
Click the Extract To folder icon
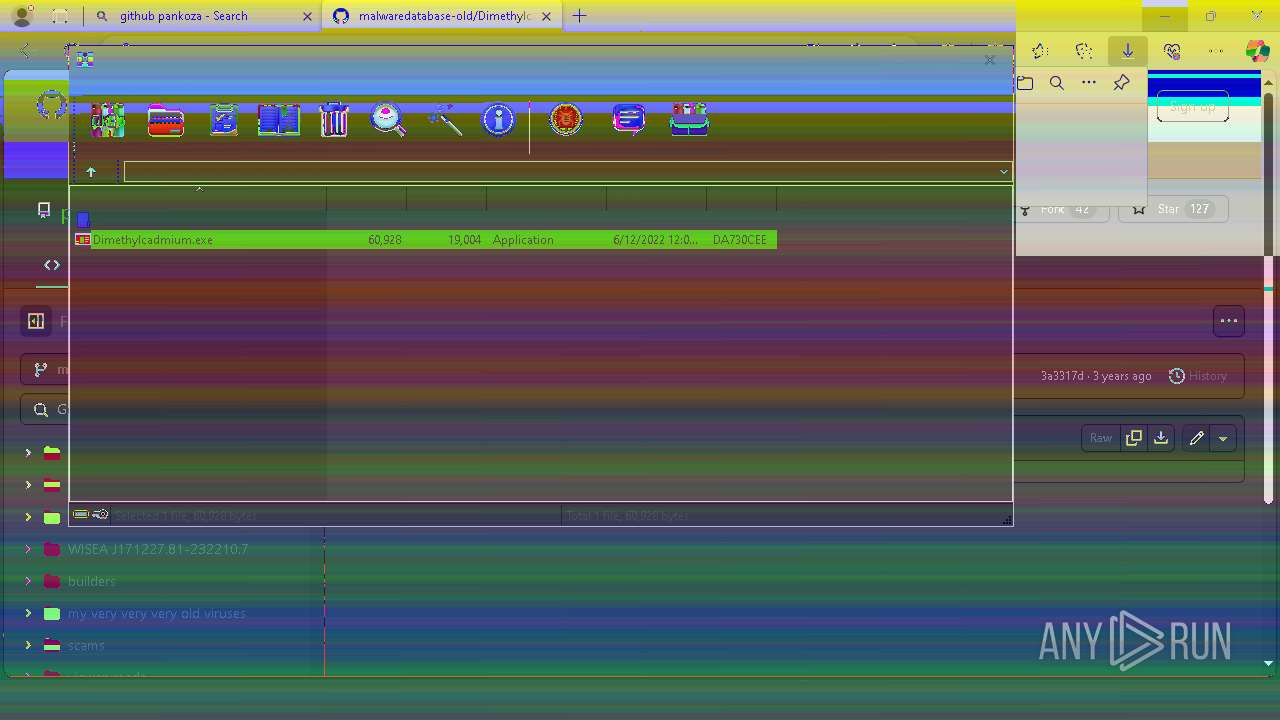point(166,120)
